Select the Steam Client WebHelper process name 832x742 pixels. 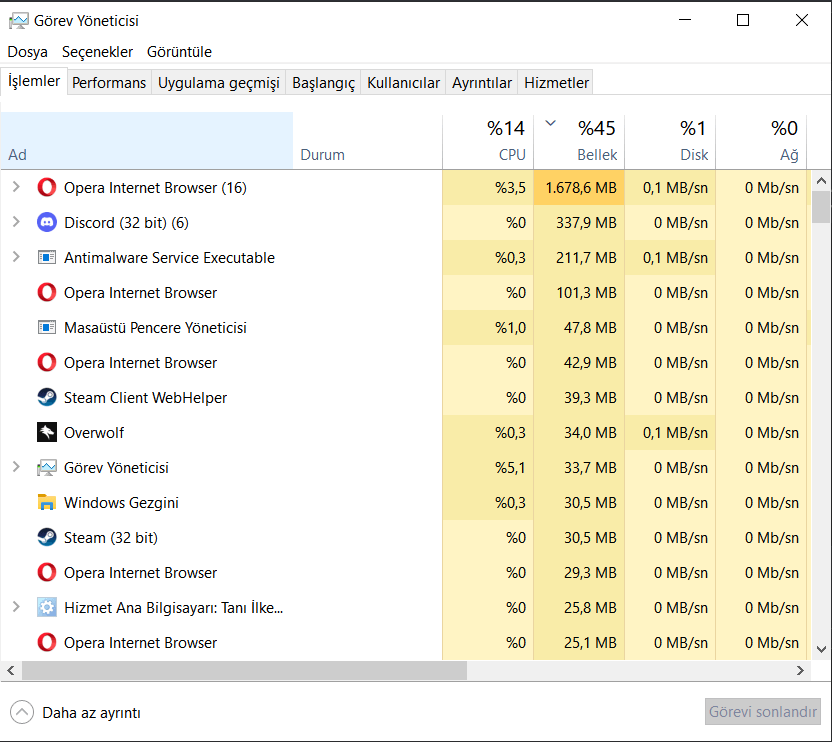[x=145, y=398]
